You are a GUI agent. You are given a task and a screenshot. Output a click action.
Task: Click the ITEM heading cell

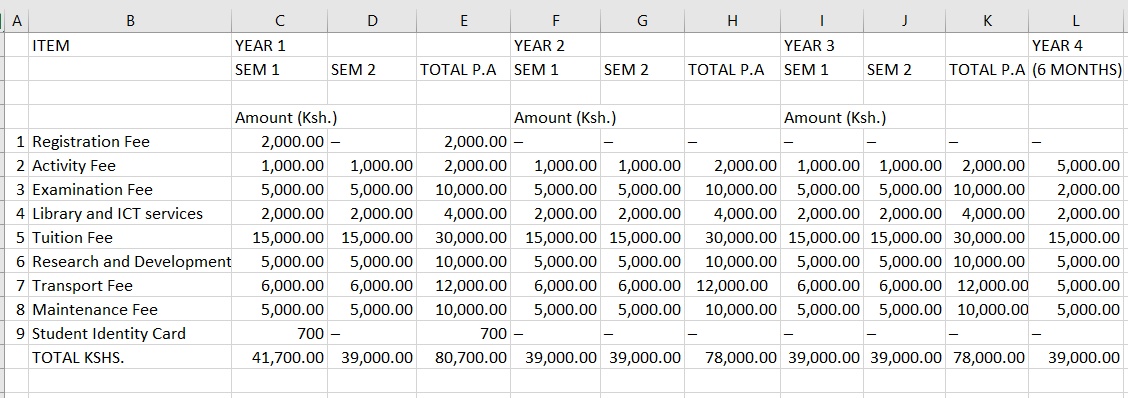coord(129,45)
